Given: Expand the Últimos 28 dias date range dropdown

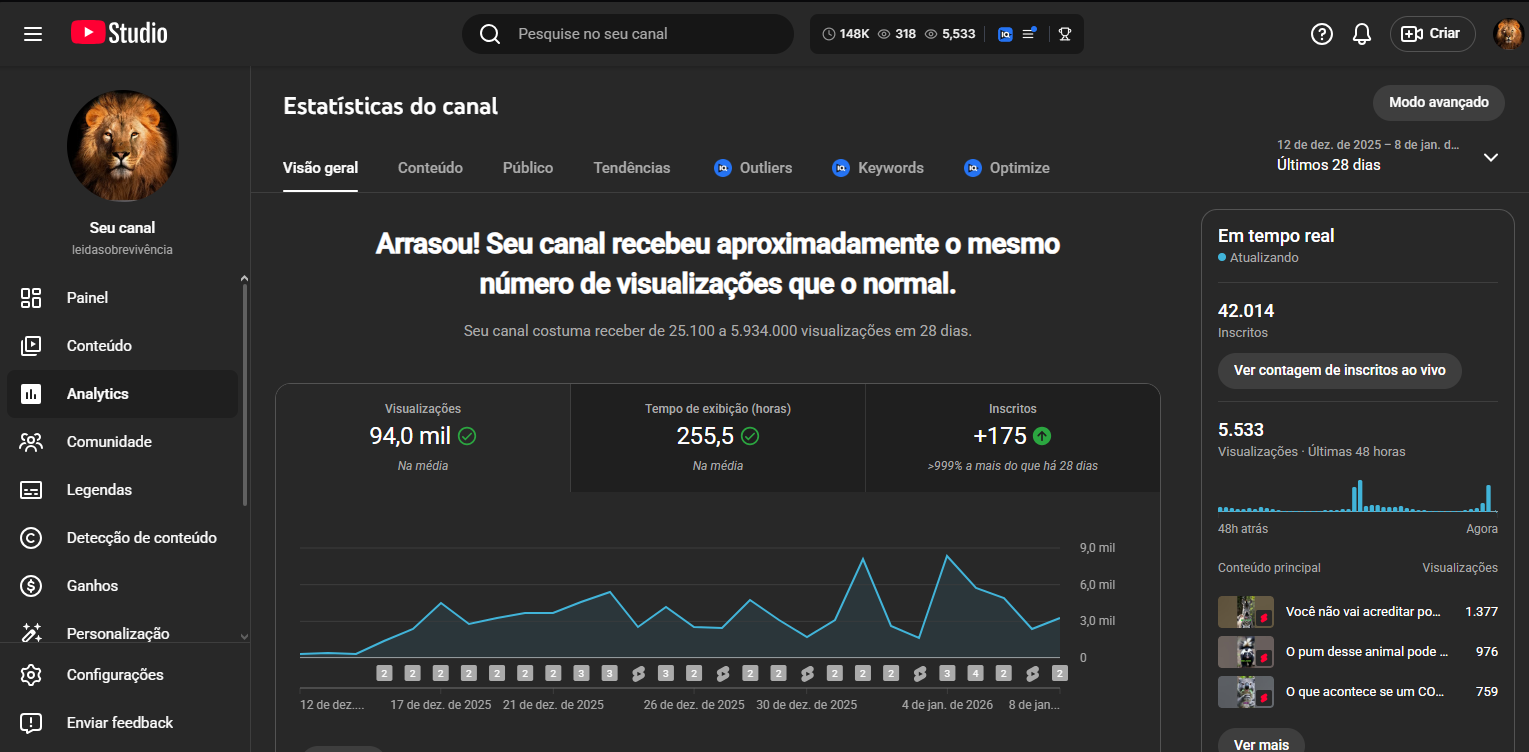Looking at the screenshot, I should pos(1491,157).
